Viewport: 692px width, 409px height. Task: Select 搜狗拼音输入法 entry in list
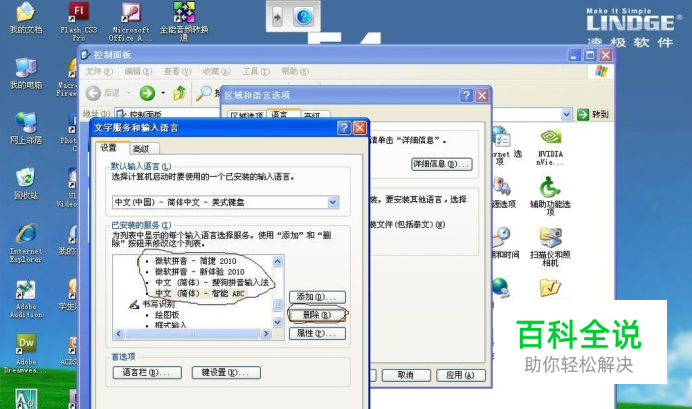[x=212, y=282]
